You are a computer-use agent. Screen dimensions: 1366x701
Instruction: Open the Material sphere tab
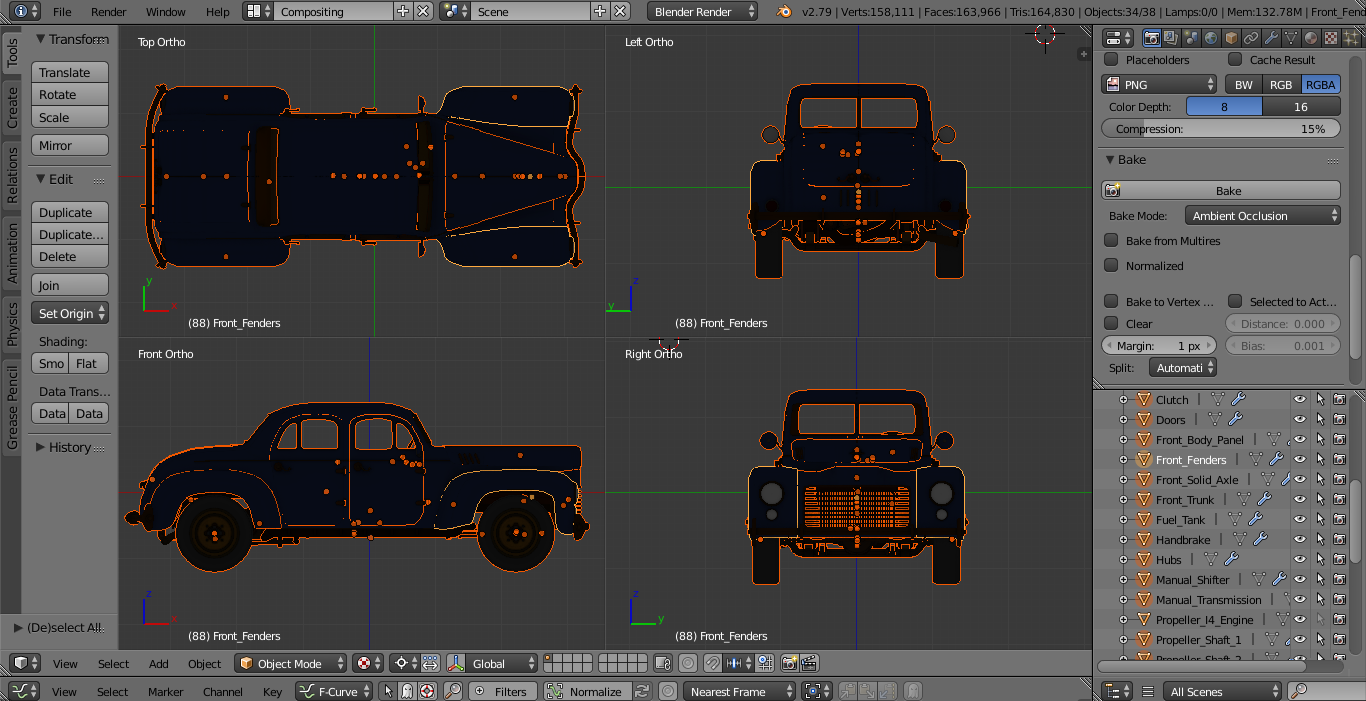[x=1311, y=38]
